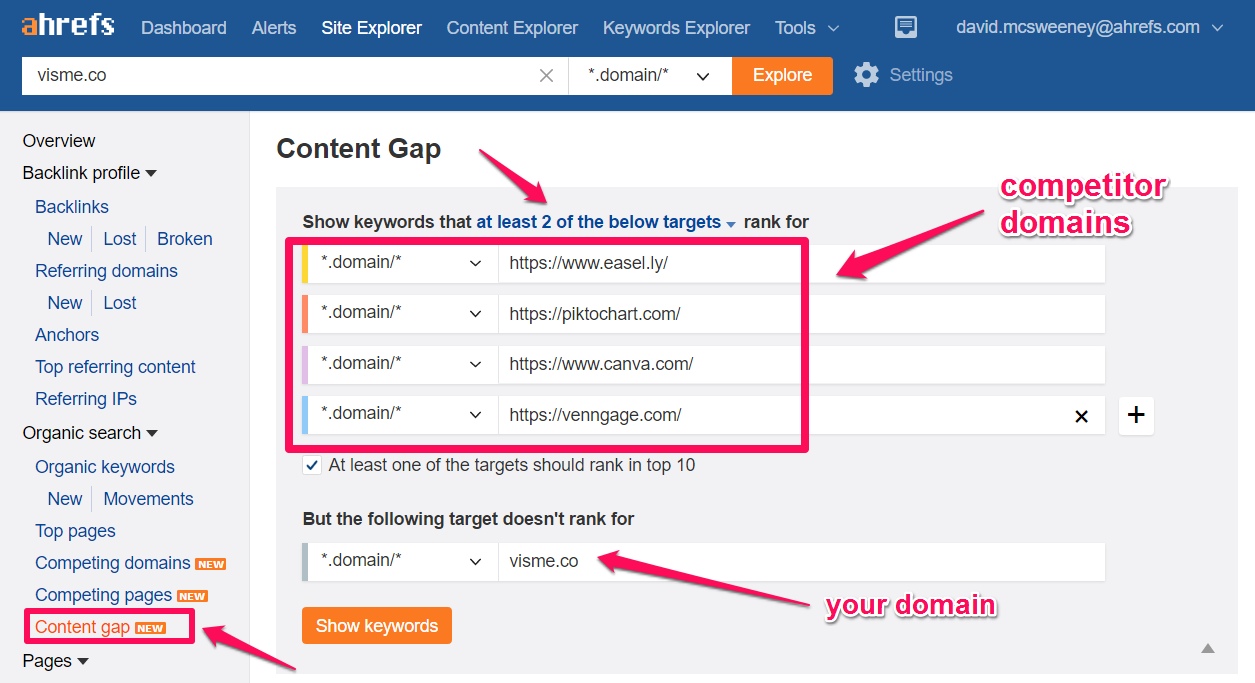The height and width of the screenshot is (683, 1255).
Task: Open New under Backlinks
Action: pos(65,239)
